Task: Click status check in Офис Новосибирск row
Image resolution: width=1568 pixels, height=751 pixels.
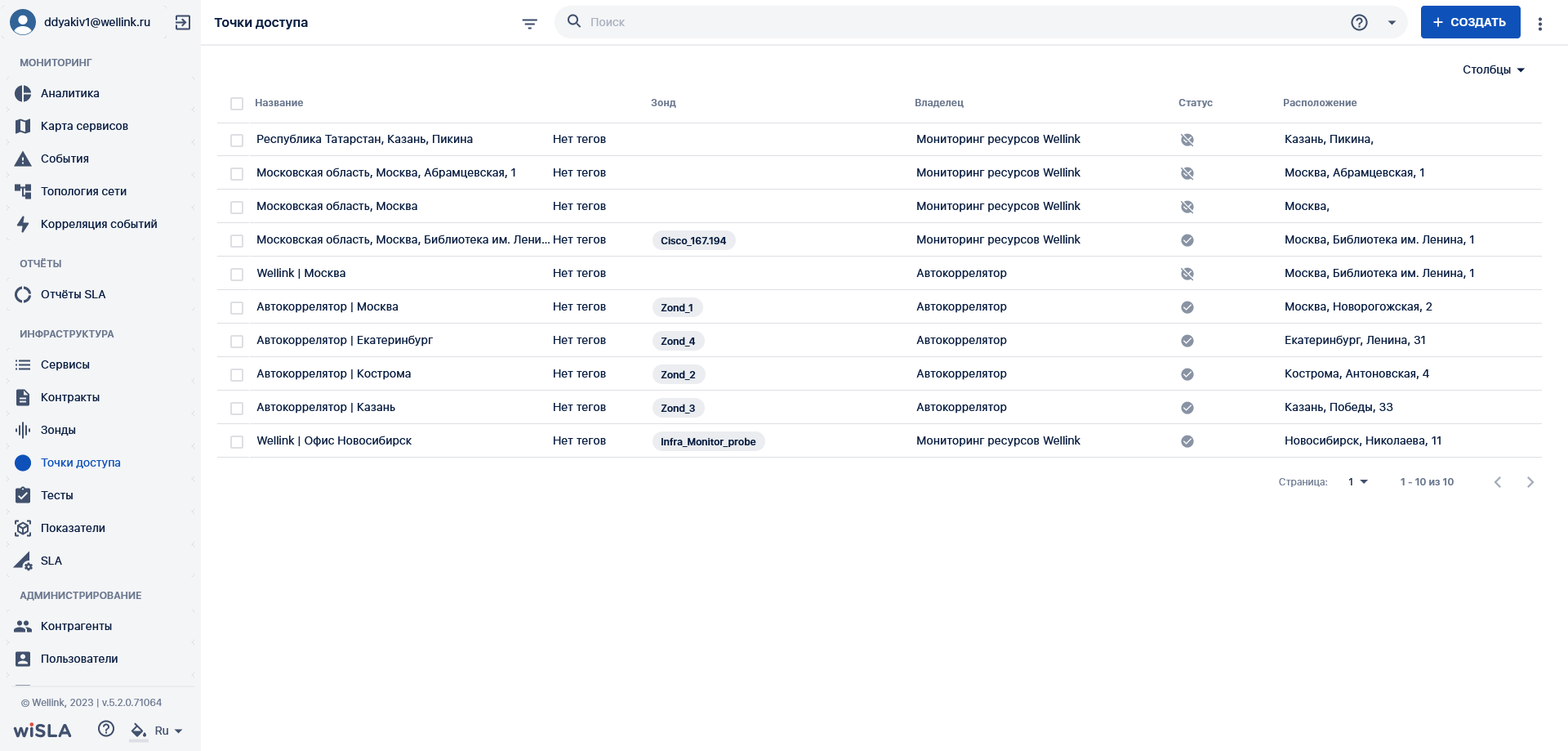Action: tap(1187, 441)
